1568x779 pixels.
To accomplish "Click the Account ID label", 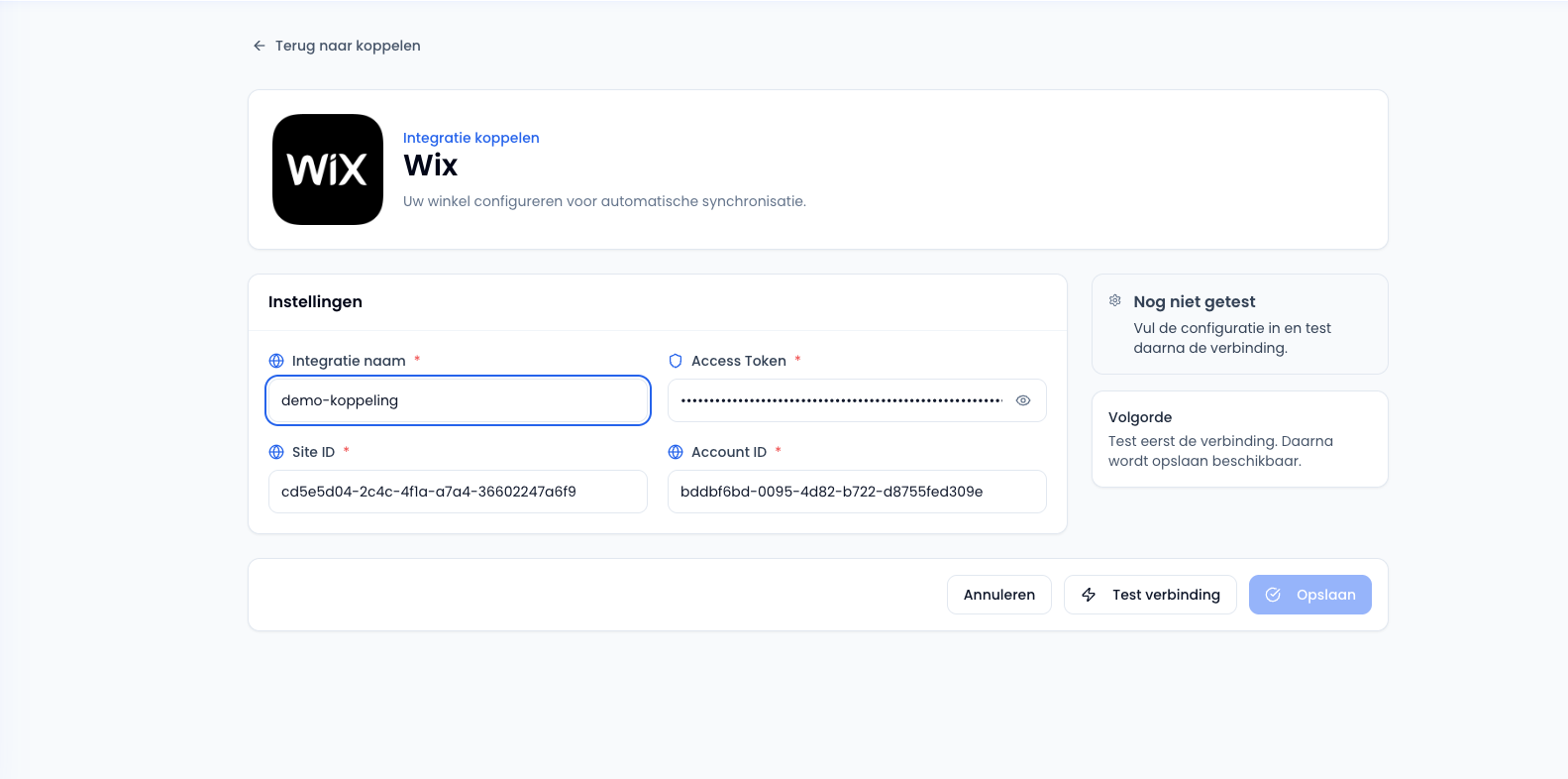I will (x=729, y=452).
